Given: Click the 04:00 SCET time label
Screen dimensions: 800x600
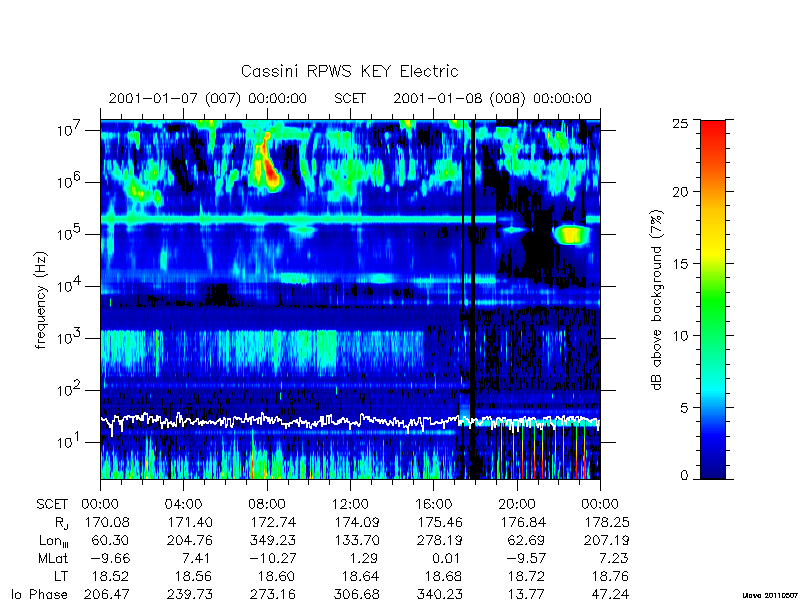Looking at the screenshot, I should pyautogui.click(x=183, y=505).
